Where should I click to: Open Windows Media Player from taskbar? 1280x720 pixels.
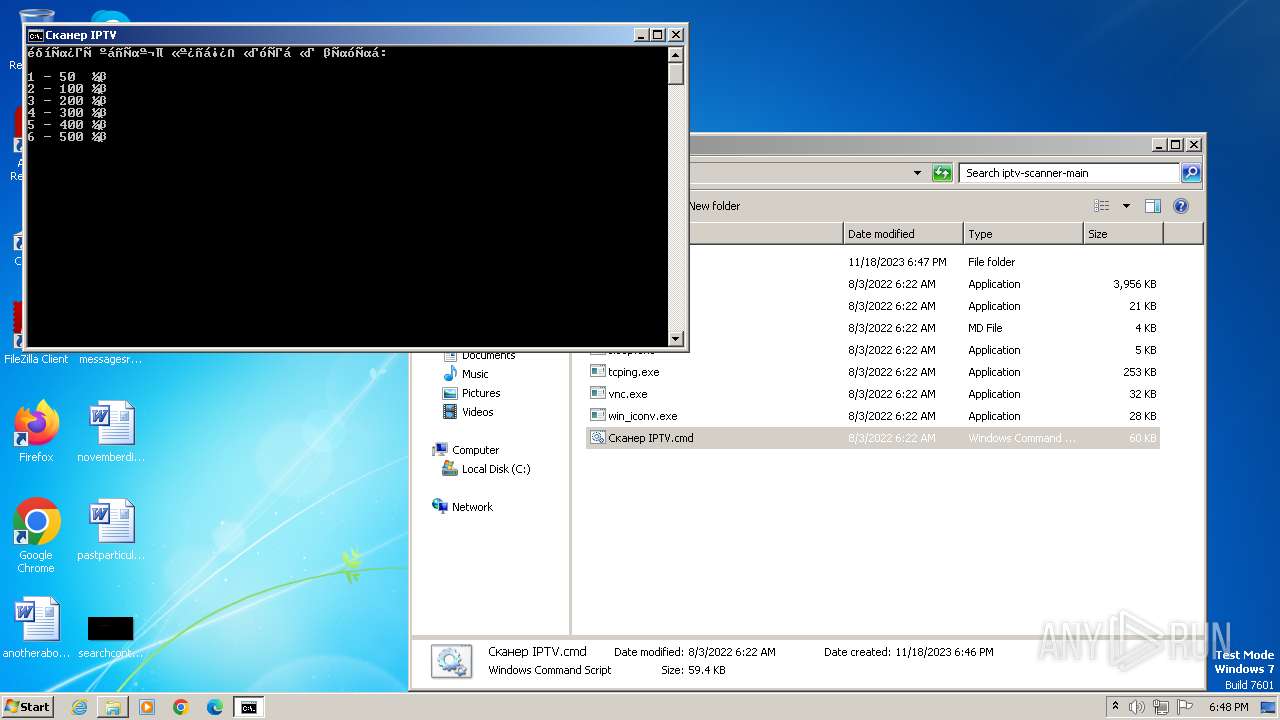[x=147, y=707]
